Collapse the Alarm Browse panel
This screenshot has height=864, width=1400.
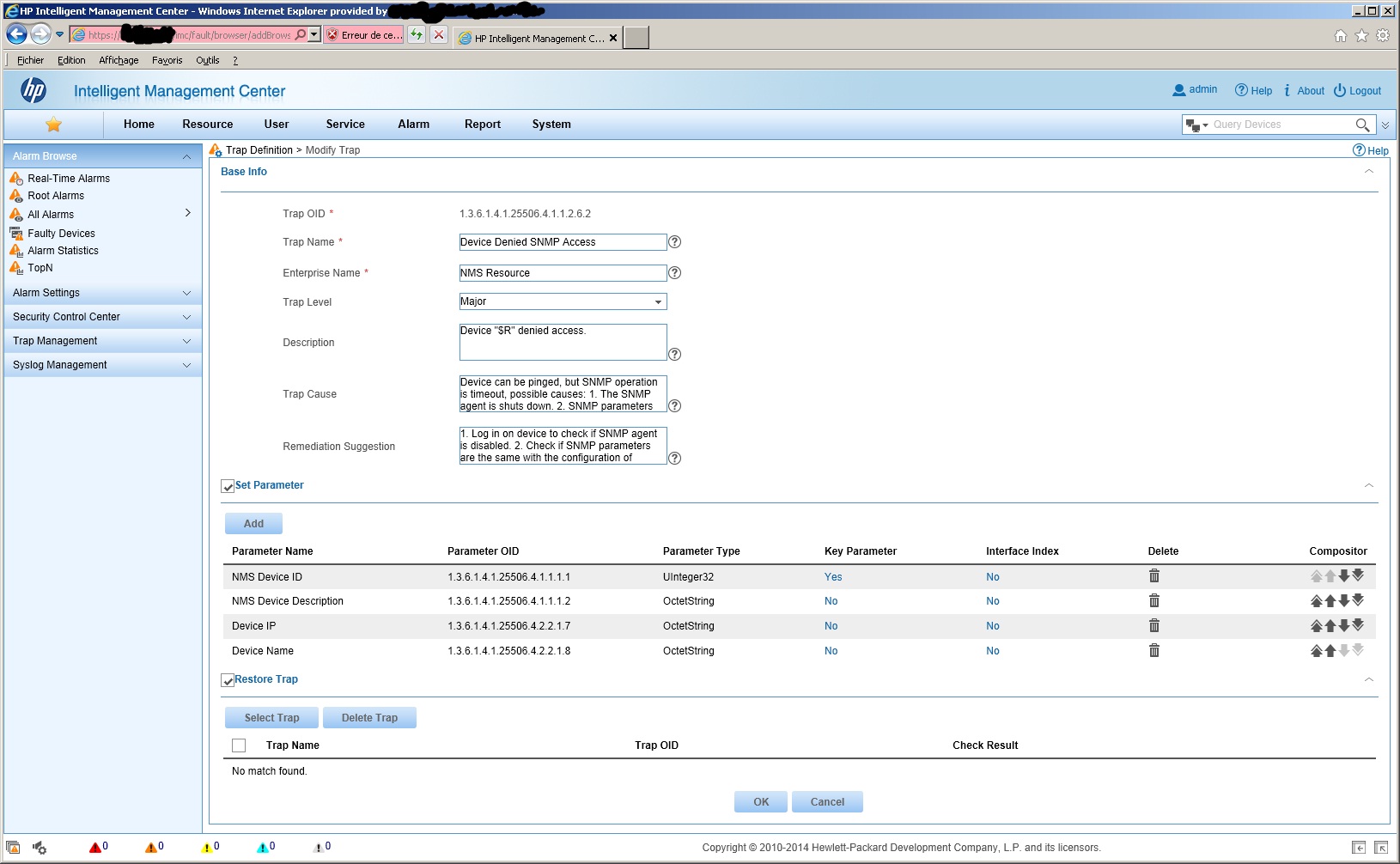coord(186,156)
